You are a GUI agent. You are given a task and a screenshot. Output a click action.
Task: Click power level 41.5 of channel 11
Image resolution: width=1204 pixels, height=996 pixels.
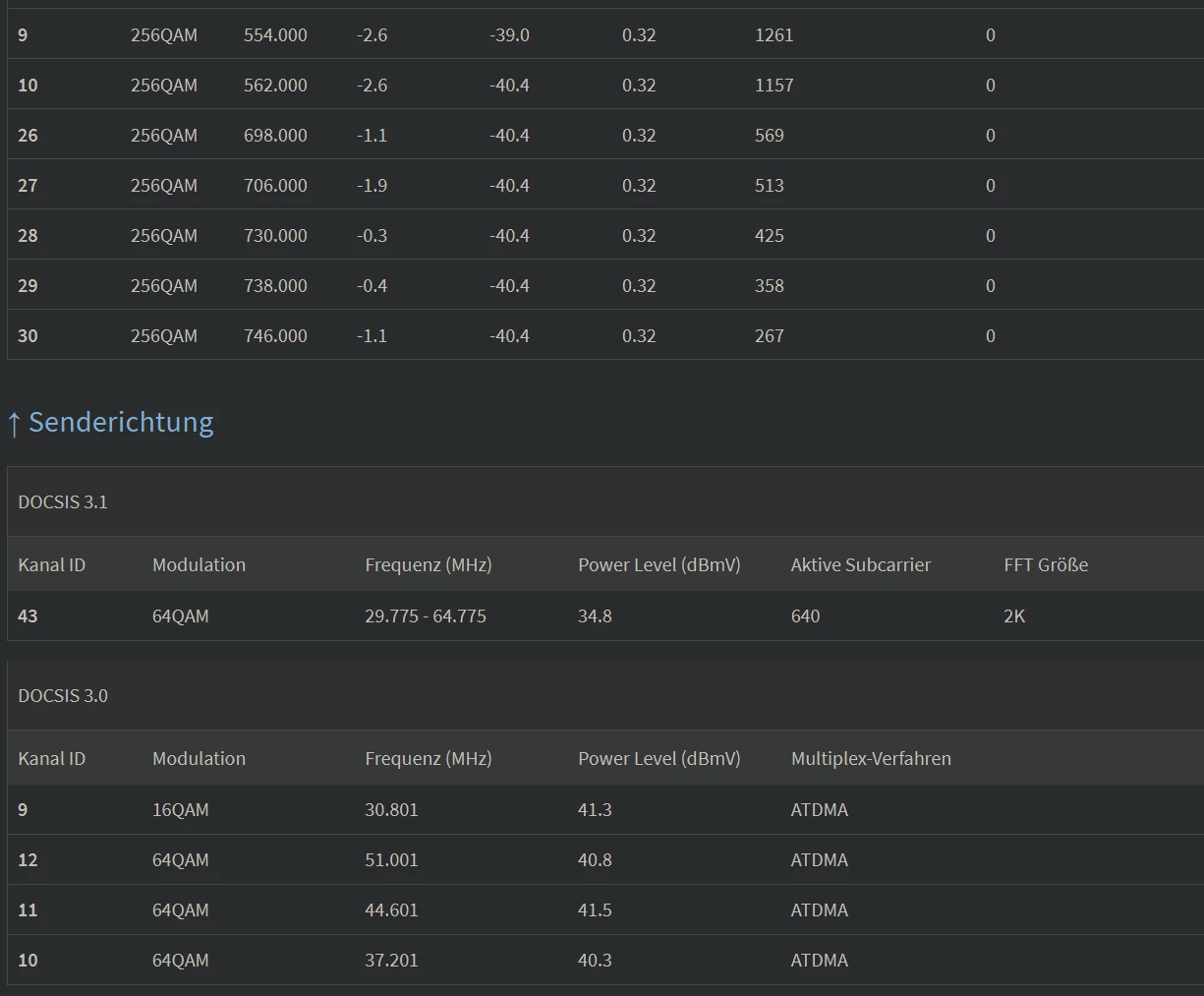(x=595, y=909)
